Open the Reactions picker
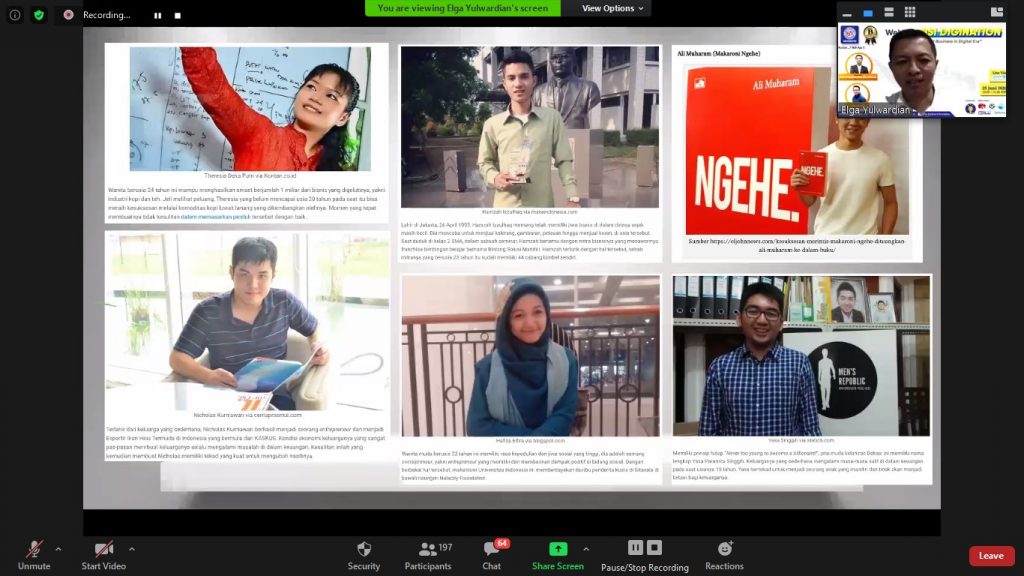 click(724, 553)
